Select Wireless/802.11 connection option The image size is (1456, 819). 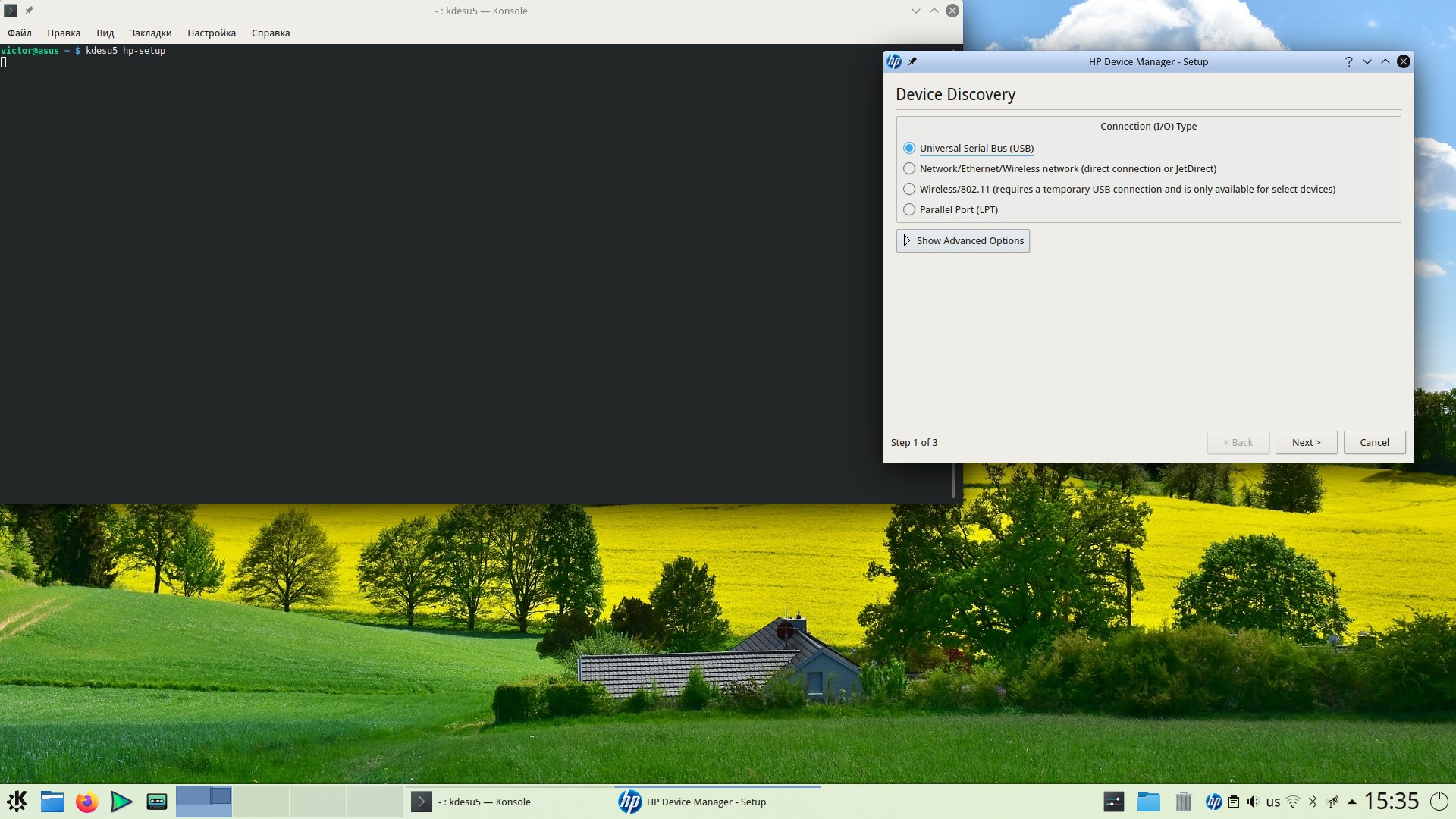click(x=909, y=189)
